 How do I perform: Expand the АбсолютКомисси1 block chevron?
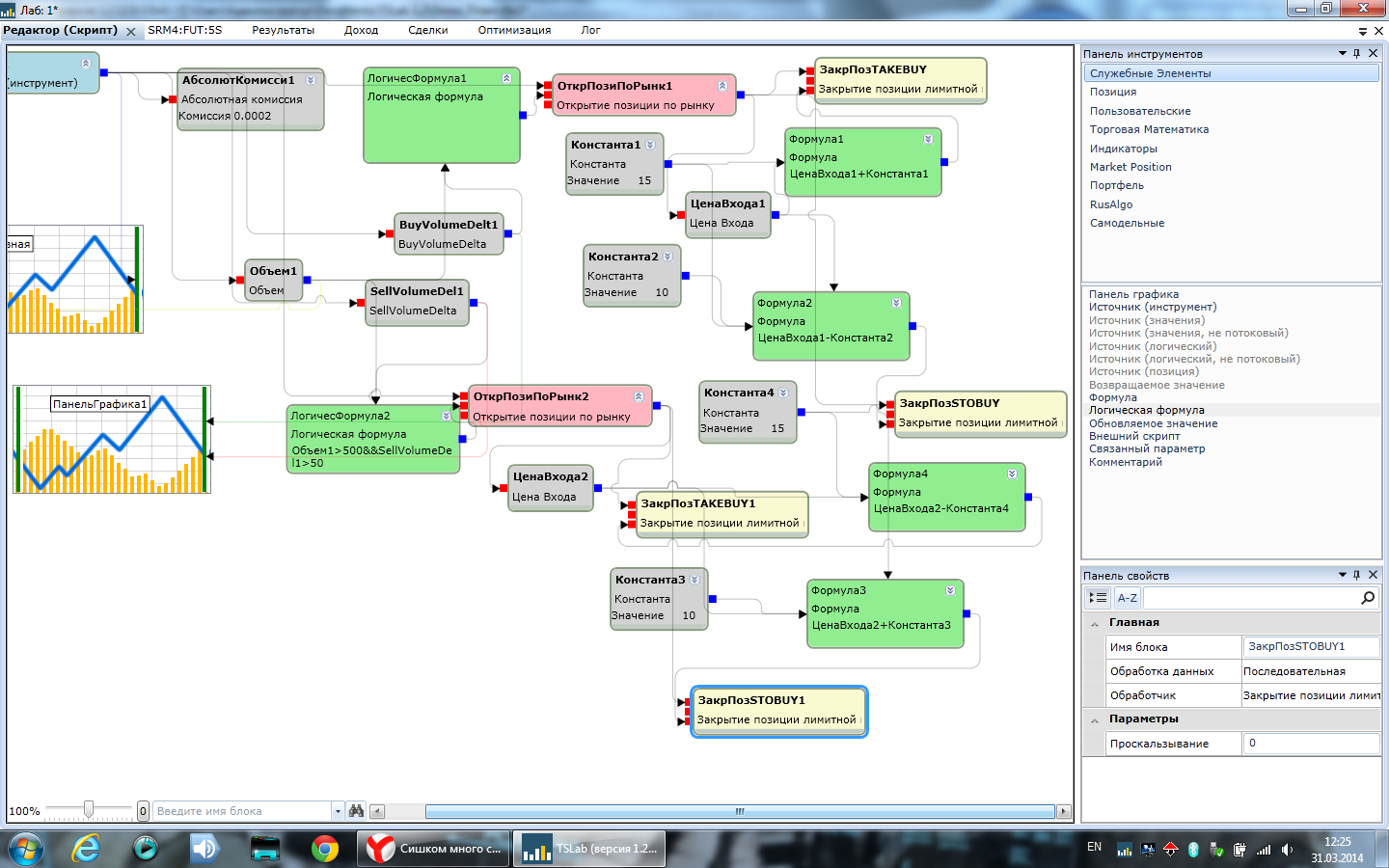(311, 80)
